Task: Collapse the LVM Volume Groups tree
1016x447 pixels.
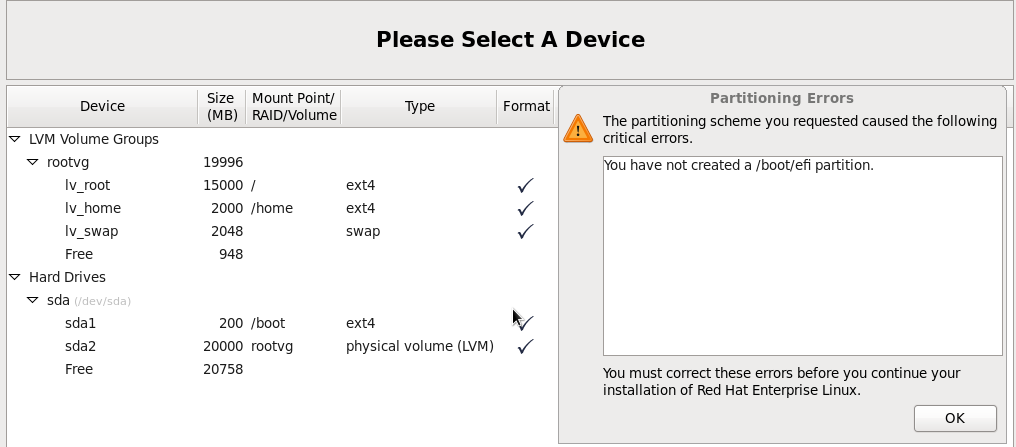Action: pyautogui.click(x=15, y=139)
